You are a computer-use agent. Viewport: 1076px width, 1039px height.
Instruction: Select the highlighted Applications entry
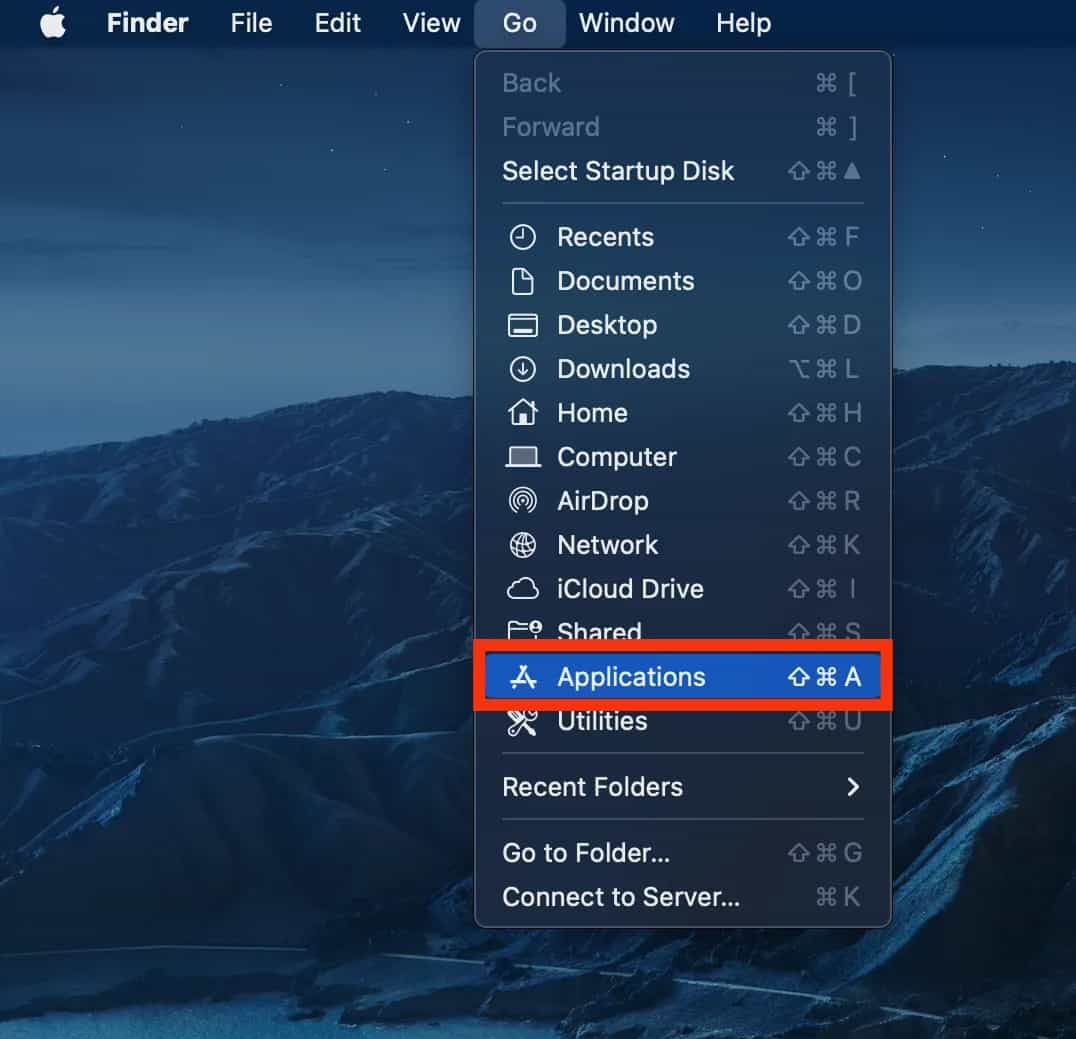coord(683,677)
